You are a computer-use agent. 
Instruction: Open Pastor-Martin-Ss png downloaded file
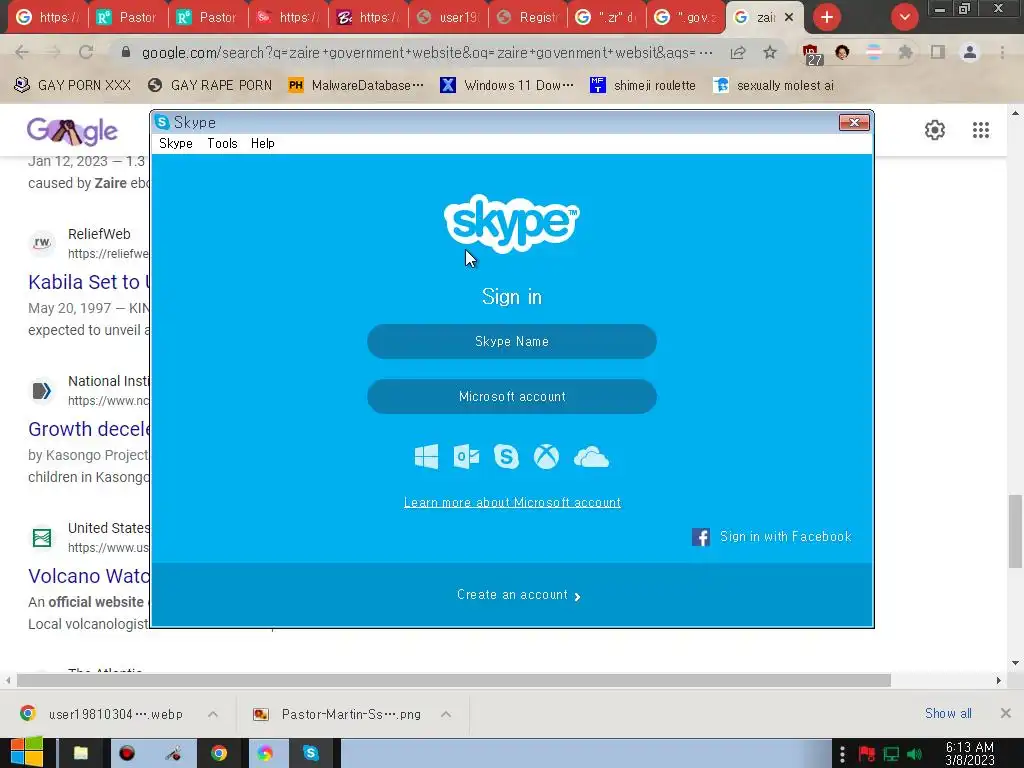tap(338, 714)
